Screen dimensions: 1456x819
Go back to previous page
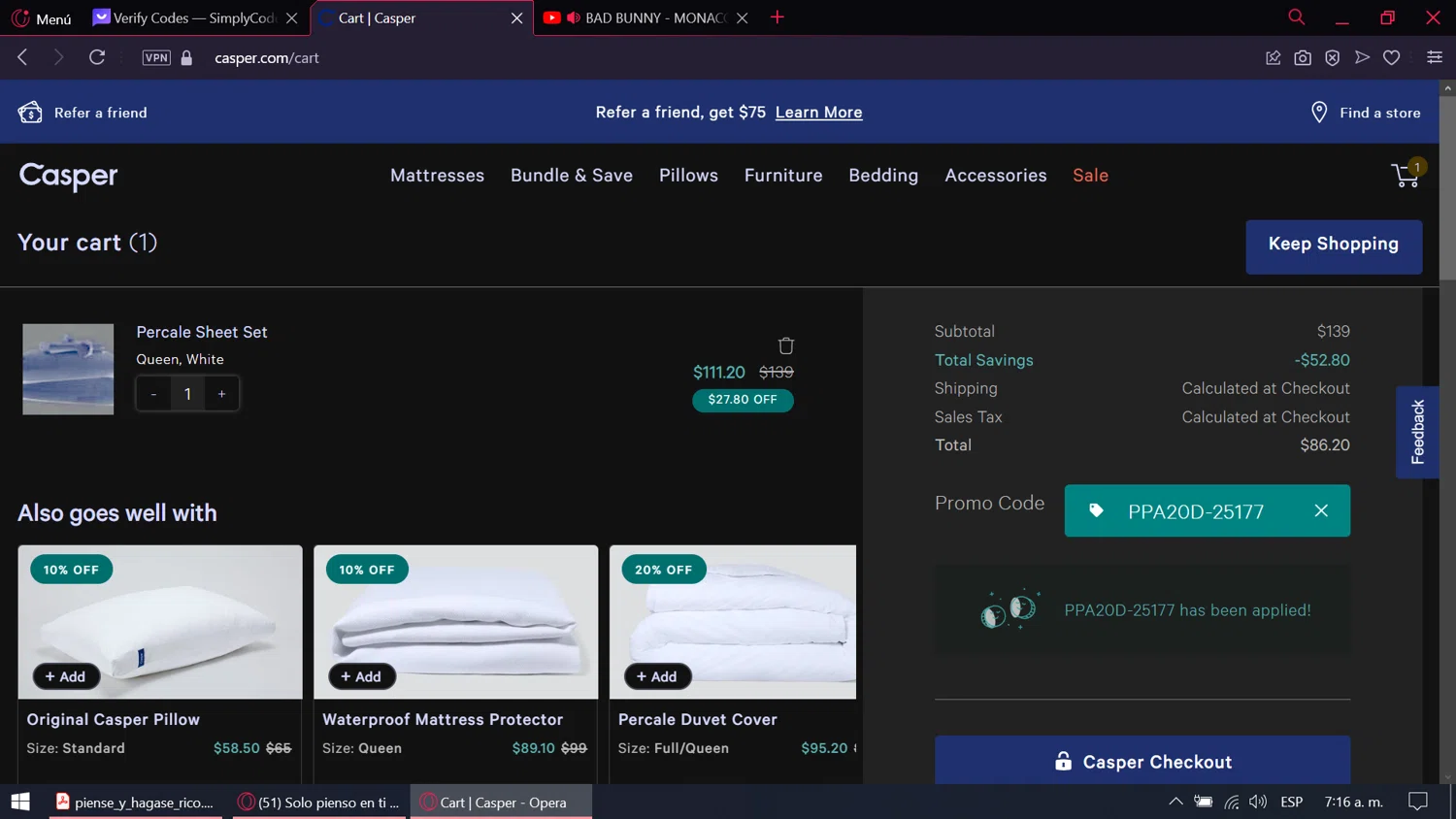coord(22,57)
